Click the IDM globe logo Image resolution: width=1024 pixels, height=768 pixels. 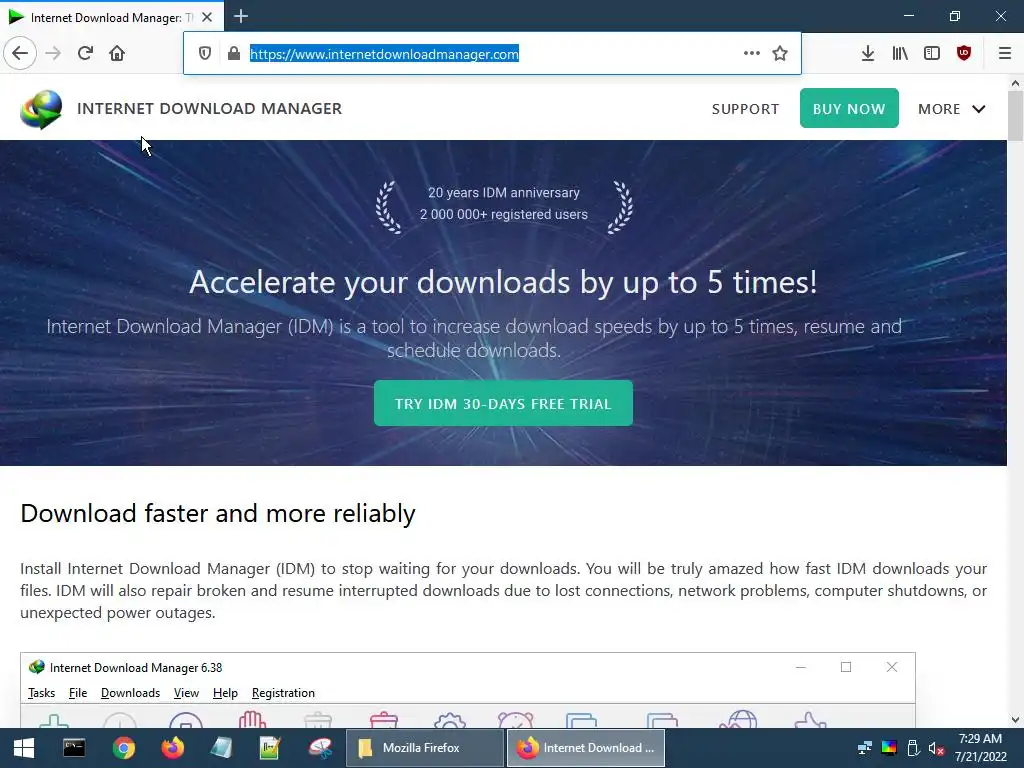click(41, 109)
